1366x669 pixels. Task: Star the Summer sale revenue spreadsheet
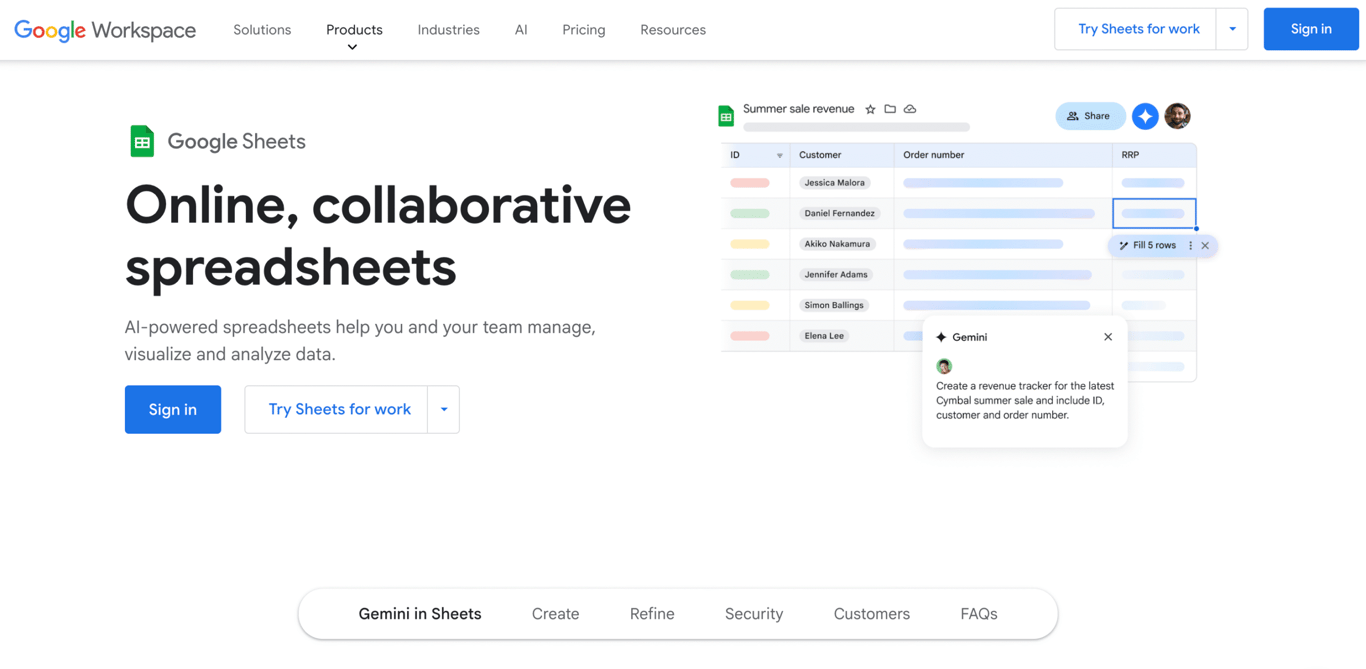[870, 109]
